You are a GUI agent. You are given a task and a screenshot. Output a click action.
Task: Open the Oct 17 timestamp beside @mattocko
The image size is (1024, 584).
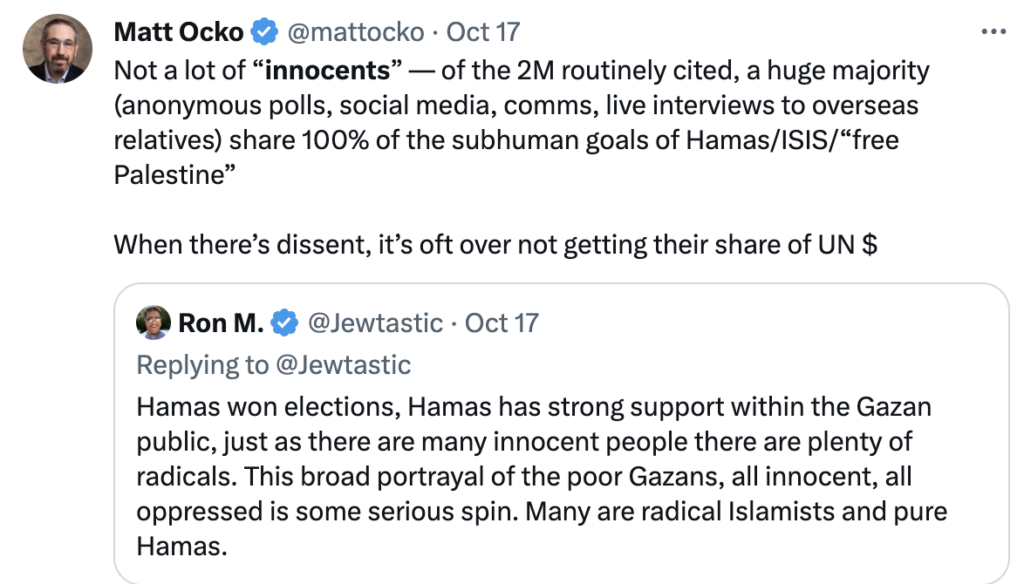coord(484,32)
